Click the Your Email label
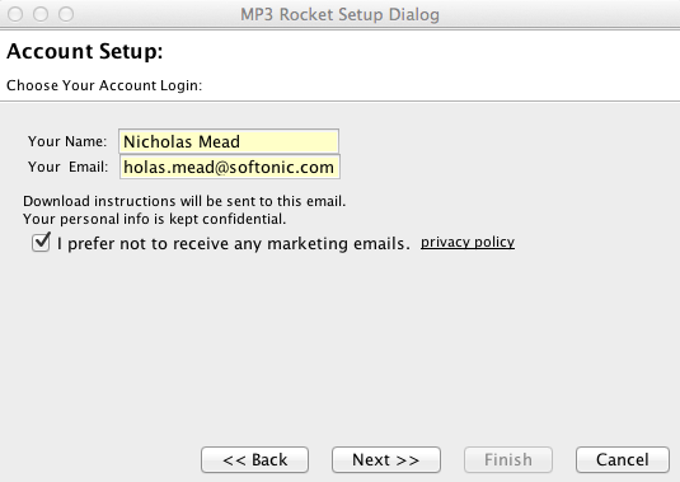 (x=67, y=167)
